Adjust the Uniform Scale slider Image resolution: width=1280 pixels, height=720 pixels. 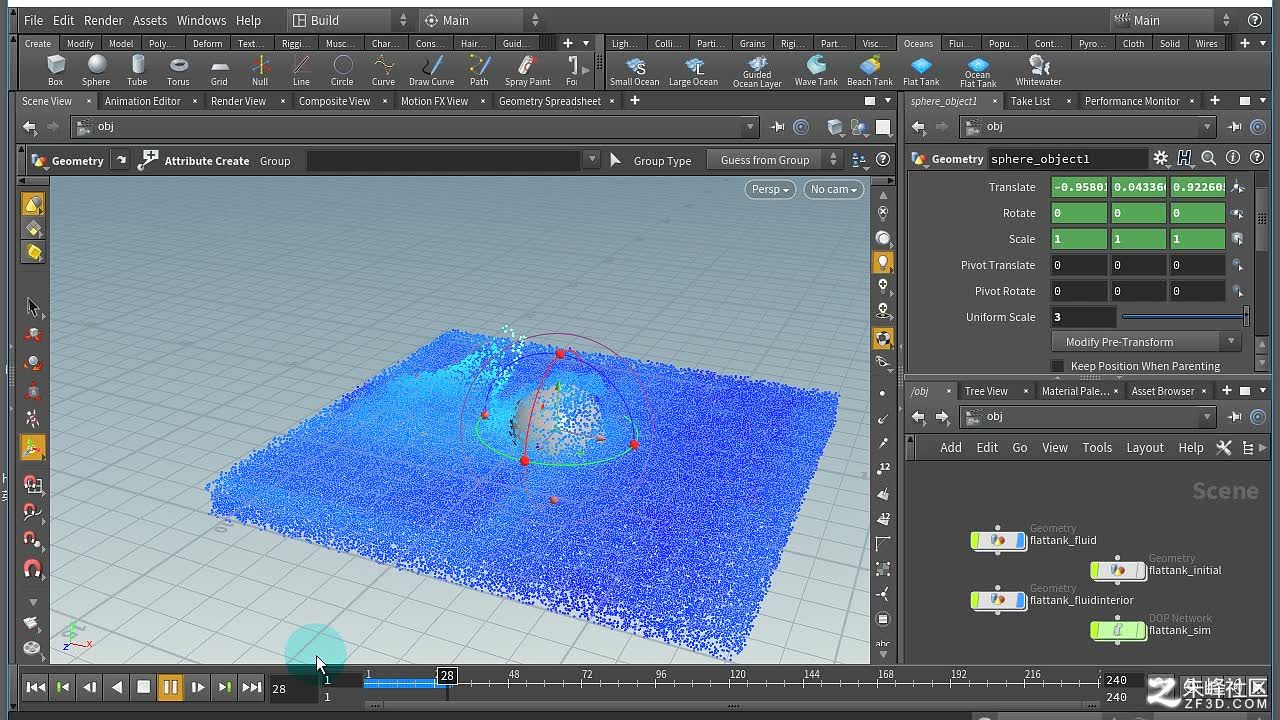tap(1185, 317)
